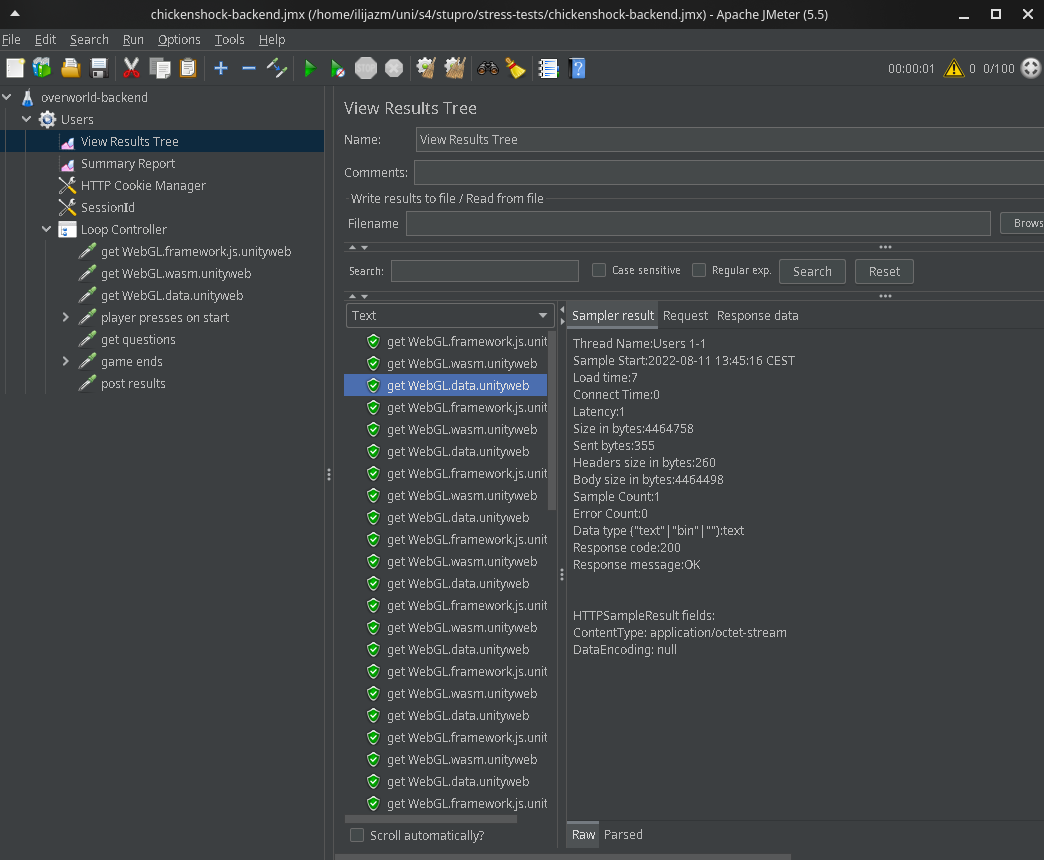The height and width of the screenshot is (860, 1044).
Task: Cut selection with the scissors icon
Action: click(131, 68)
